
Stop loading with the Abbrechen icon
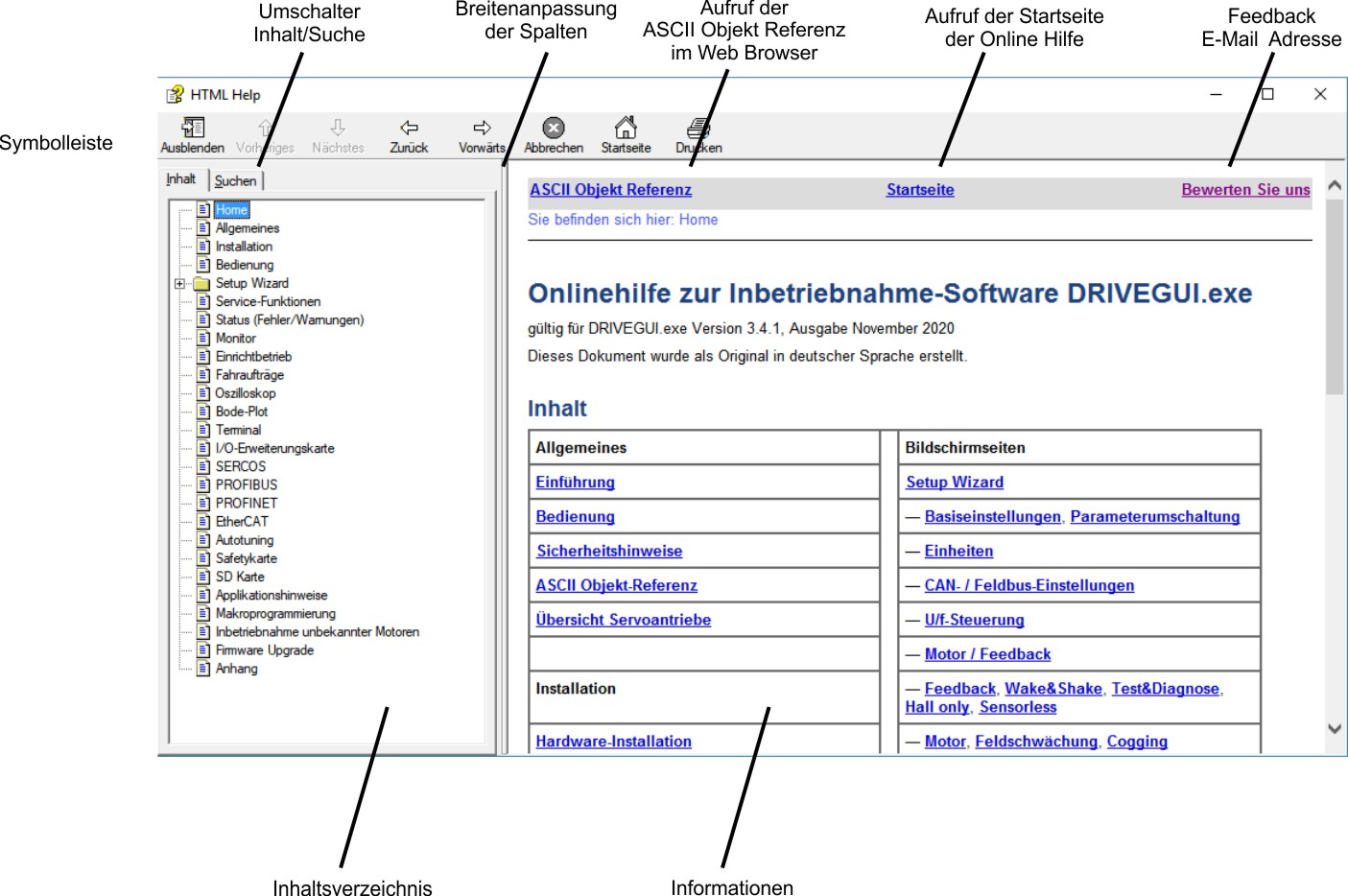554,128
